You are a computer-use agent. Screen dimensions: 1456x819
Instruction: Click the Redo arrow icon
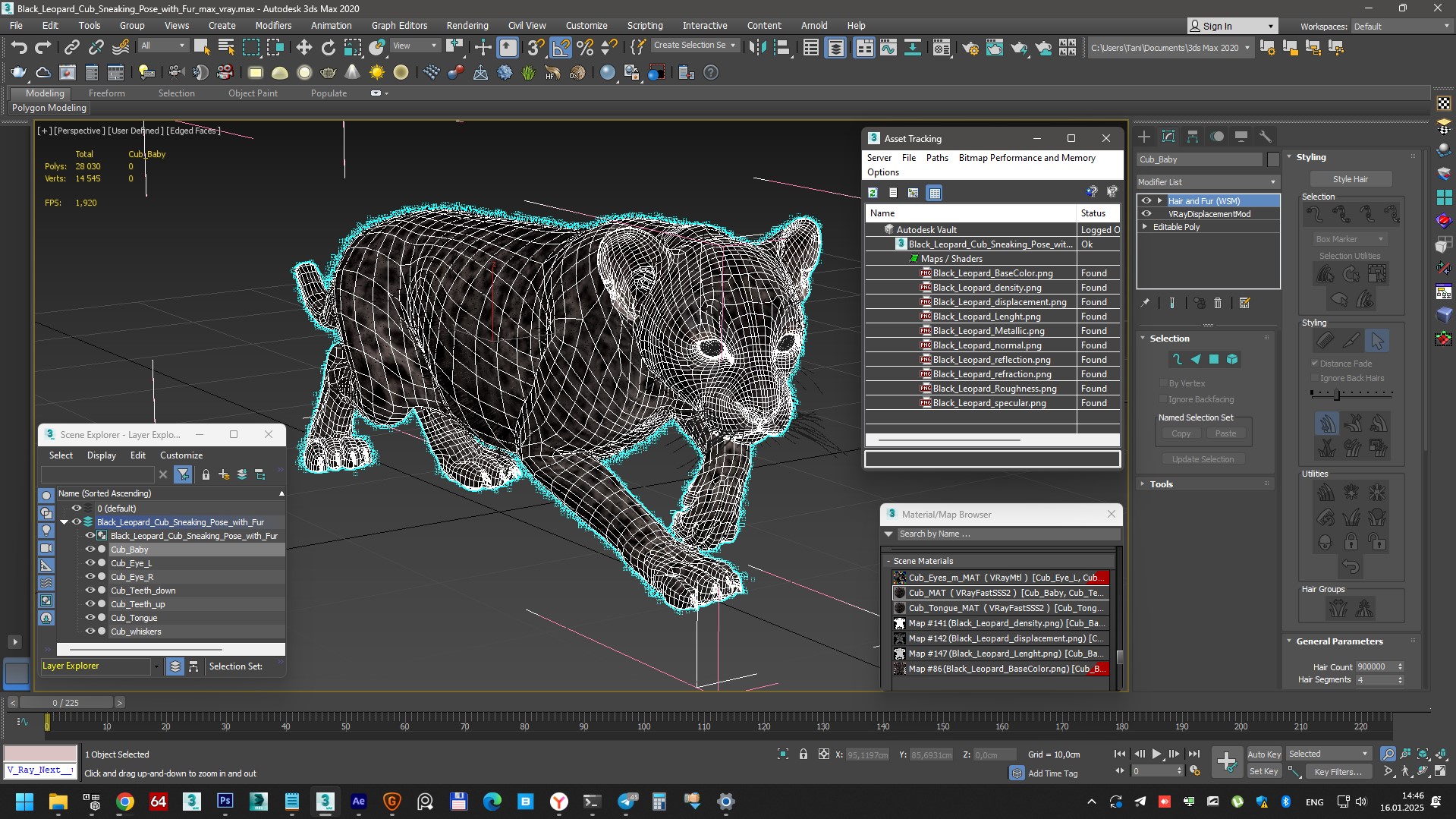[x=43, y=48]
